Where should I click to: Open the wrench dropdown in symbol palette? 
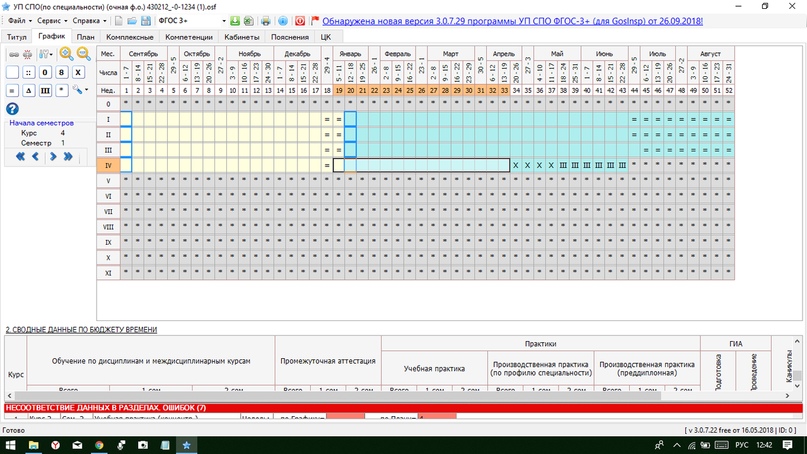80,90
